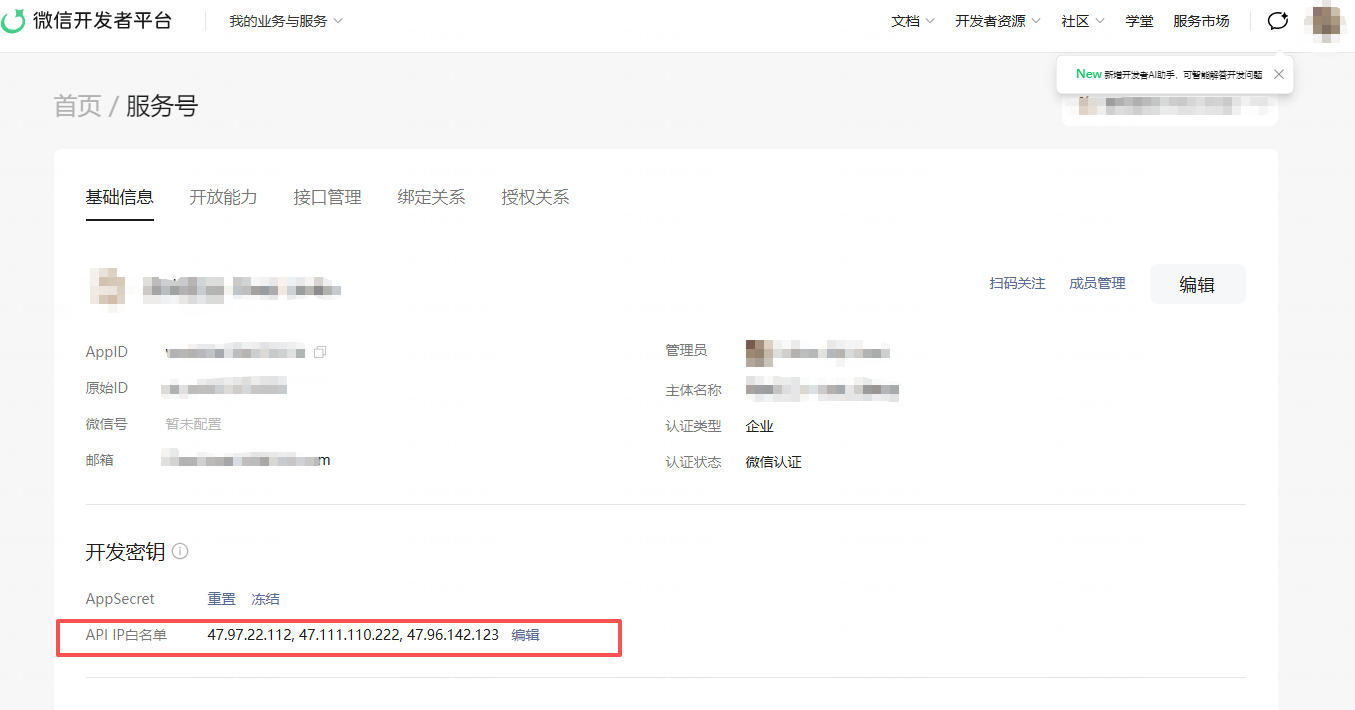1355x710 pixels.
Task: Show the 开发密钥 info tooltip icon
Action: pos(180,551)
